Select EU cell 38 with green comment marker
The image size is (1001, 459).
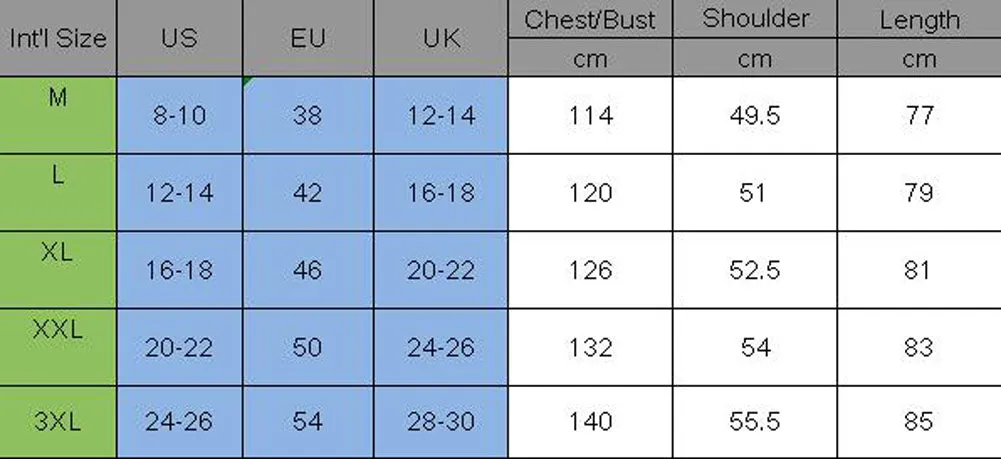(x=308, y=115)
